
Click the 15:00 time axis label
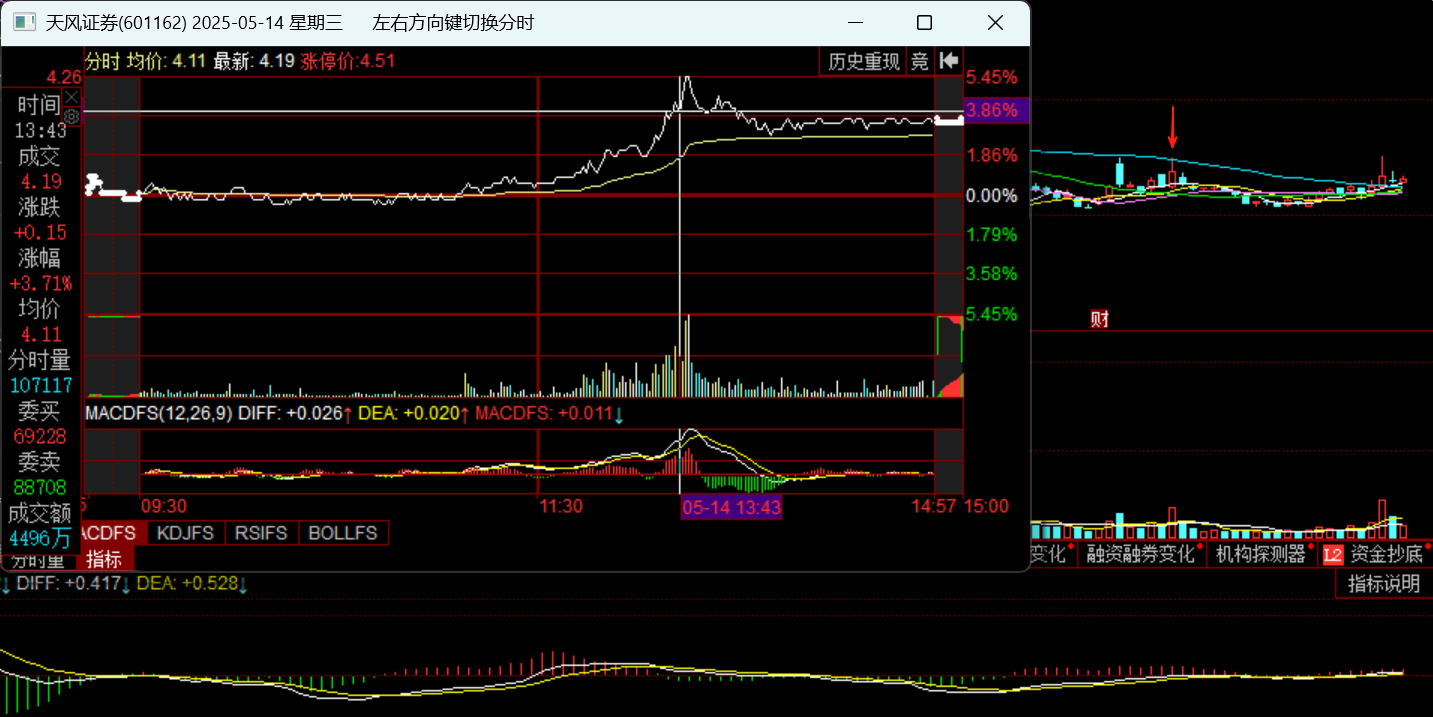987,507
